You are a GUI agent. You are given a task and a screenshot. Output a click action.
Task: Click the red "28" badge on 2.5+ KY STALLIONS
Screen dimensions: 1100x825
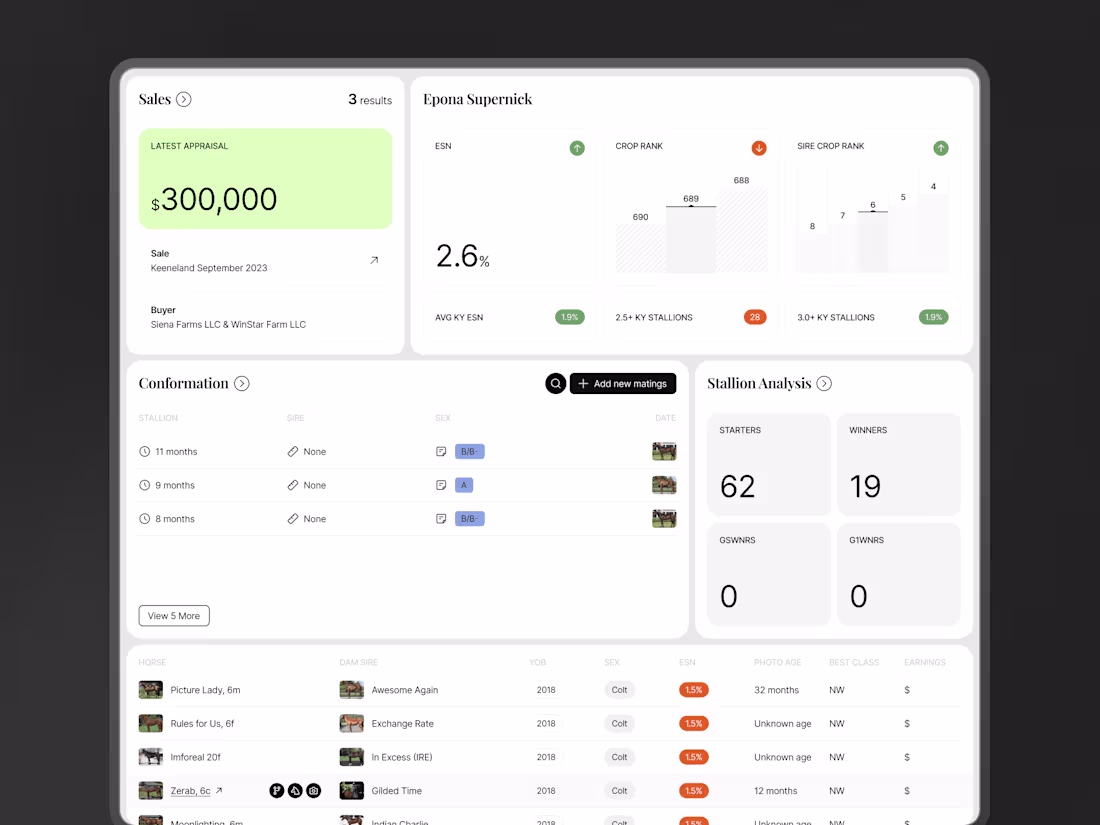pyautogui.click(x=755, y=317)
